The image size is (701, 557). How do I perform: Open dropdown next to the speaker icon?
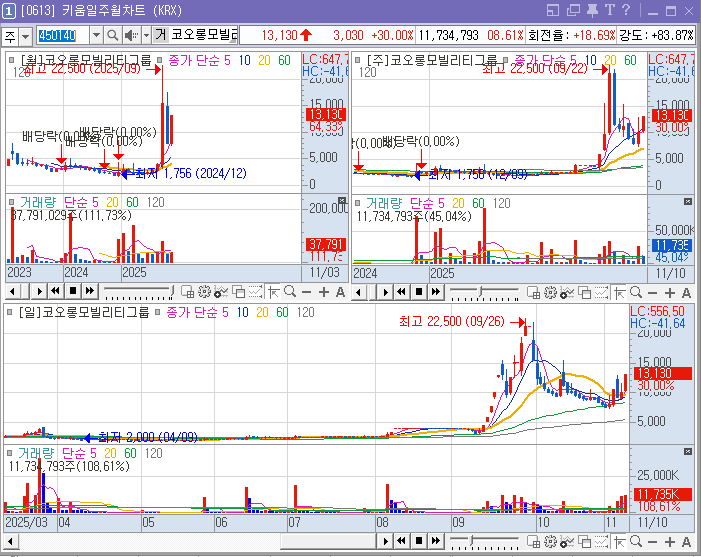pos(146,35)
